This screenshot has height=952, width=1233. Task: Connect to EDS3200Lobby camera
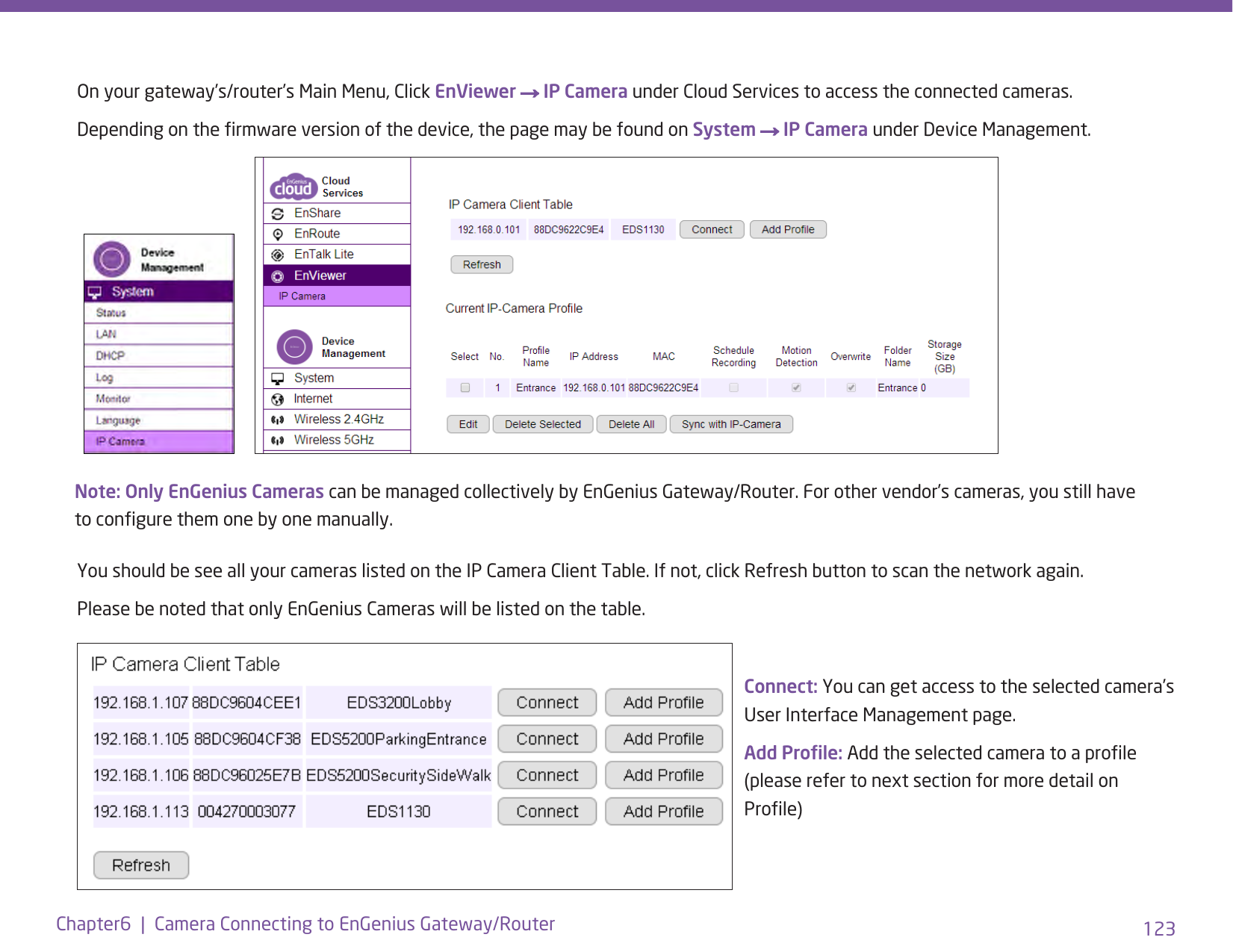pos(547,703)
